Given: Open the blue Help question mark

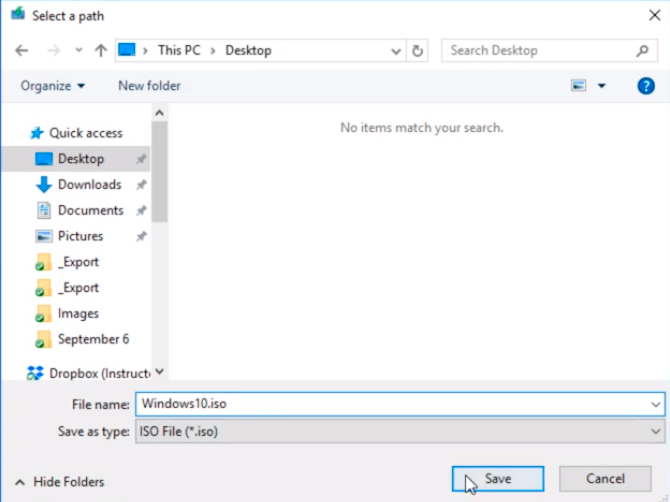Looking at the screenshot, I should 646,86.
